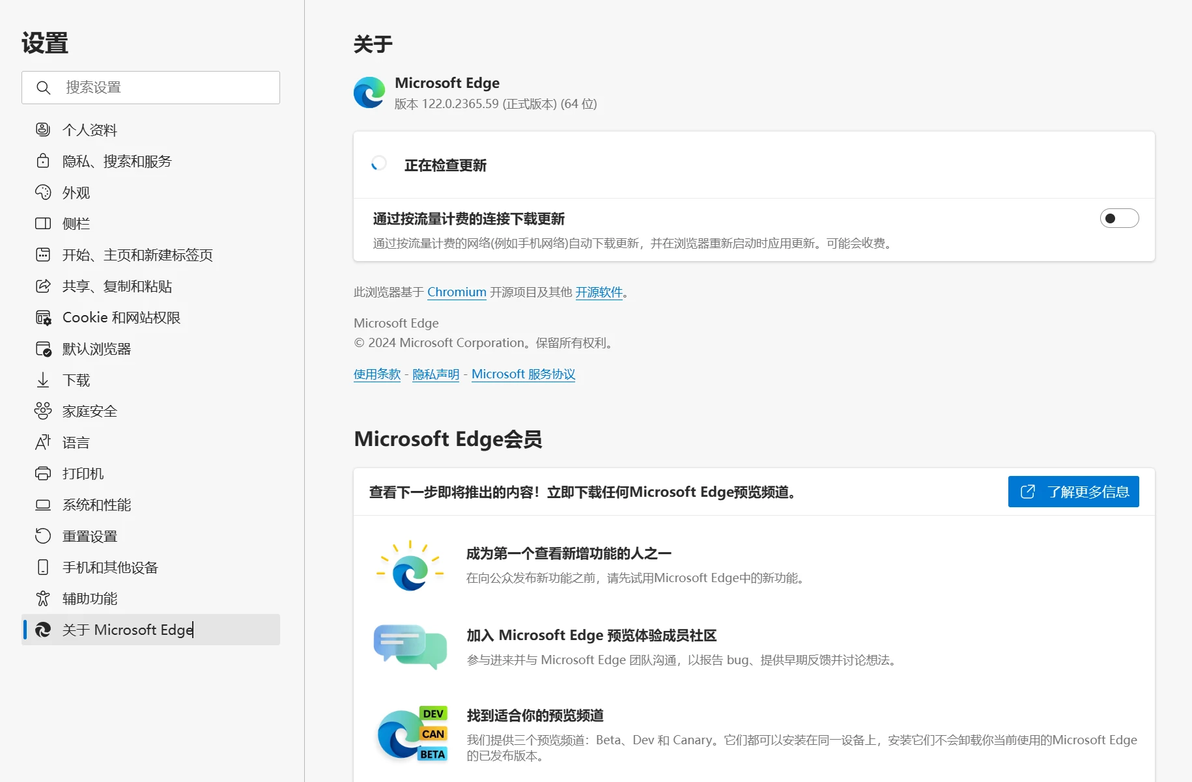
Task: Click the printer icon beside 打印机
Action: 43,473
